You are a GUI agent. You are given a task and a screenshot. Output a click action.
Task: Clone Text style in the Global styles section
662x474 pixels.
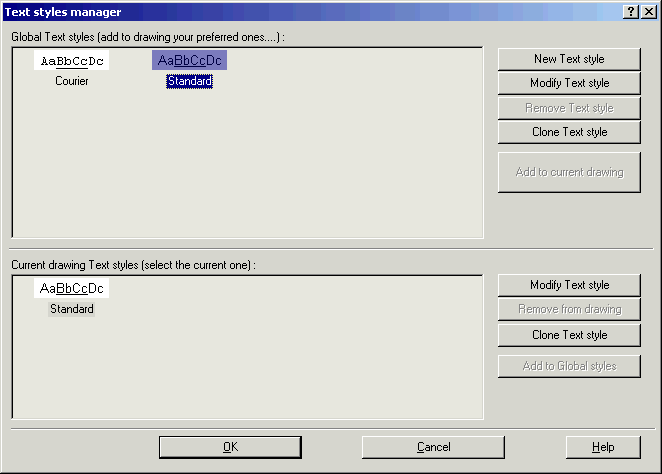point(569,132)
